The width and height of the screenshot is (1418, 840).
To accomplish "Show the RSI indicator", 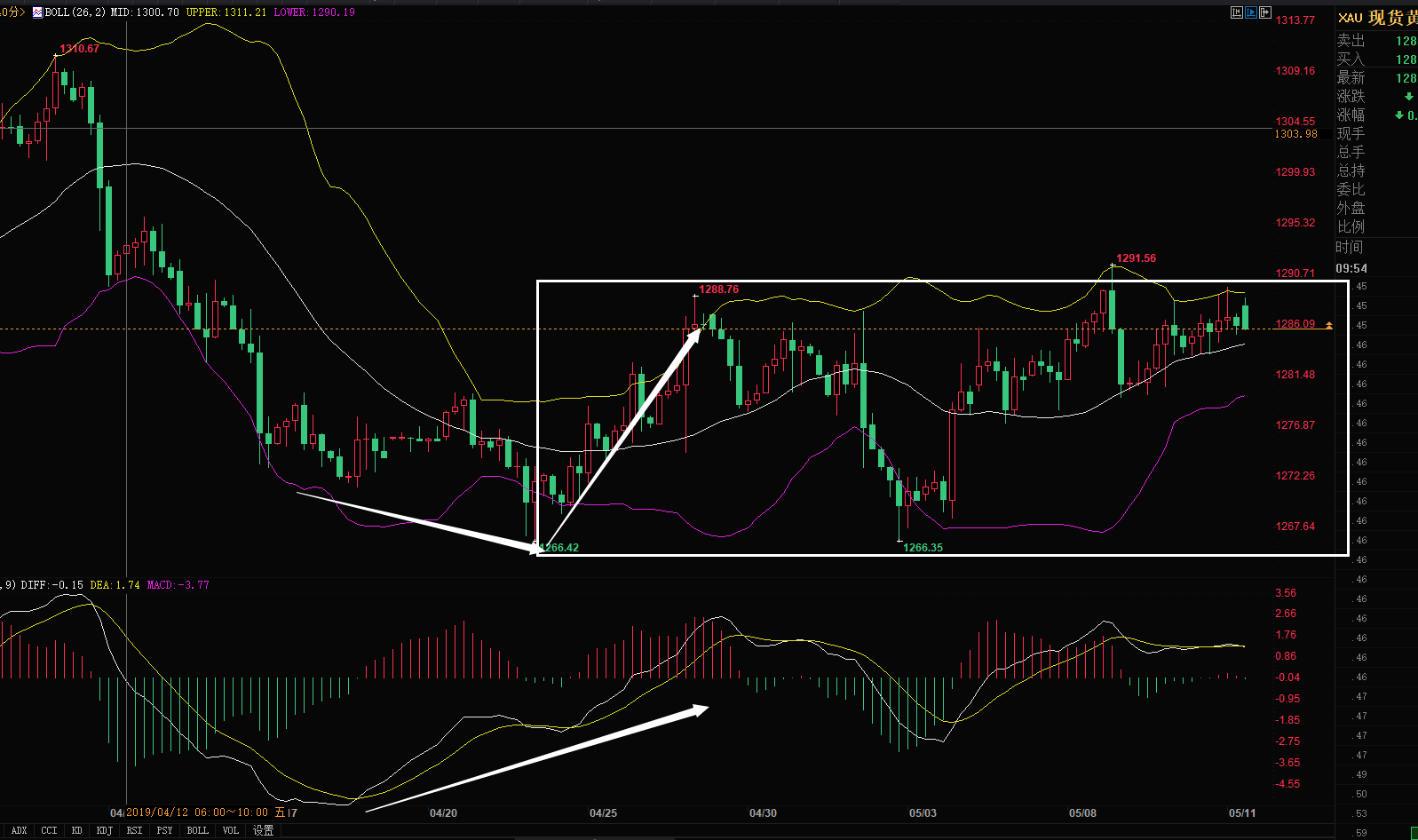I will (x=134, y=831).
